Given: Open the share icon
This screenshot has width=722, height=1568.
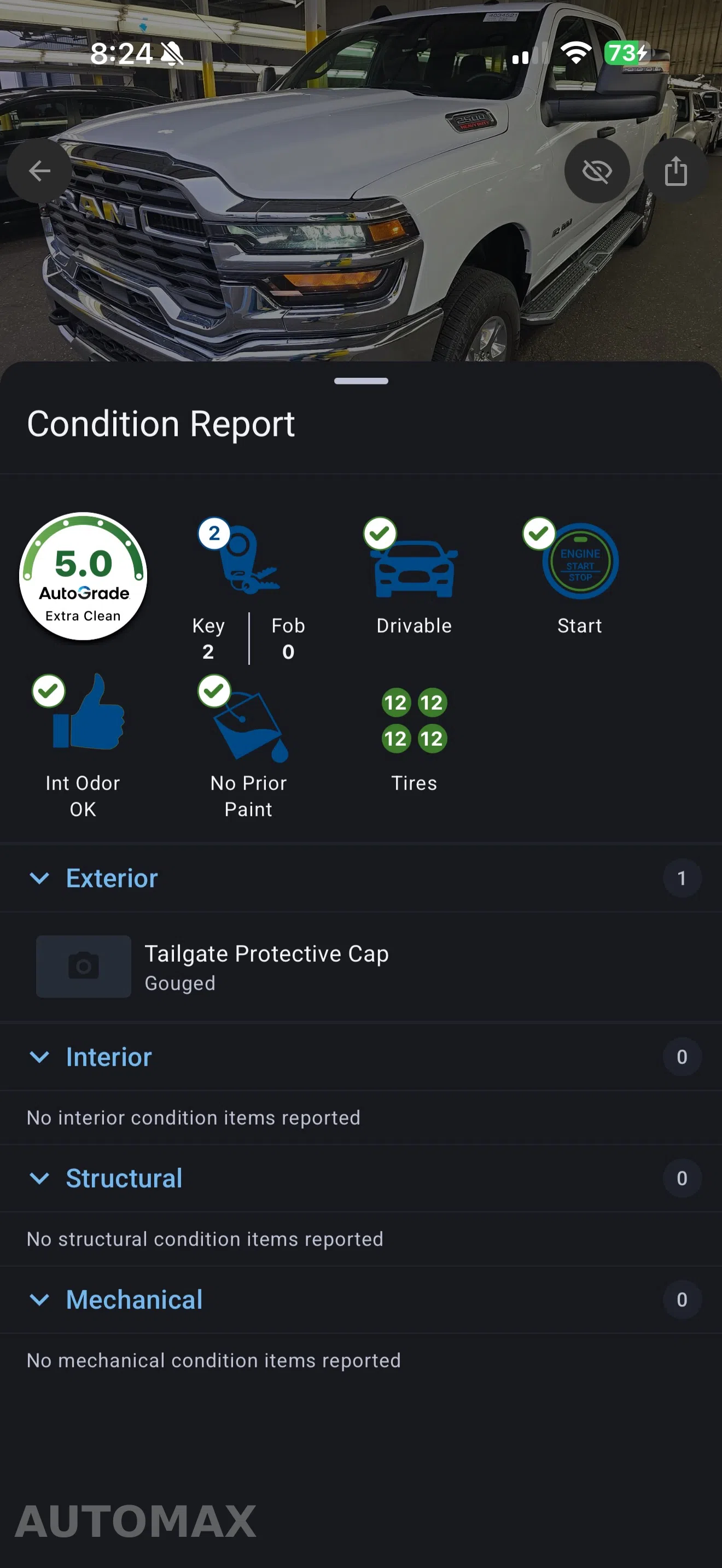Looking at the screenshot, I should 676,171.
